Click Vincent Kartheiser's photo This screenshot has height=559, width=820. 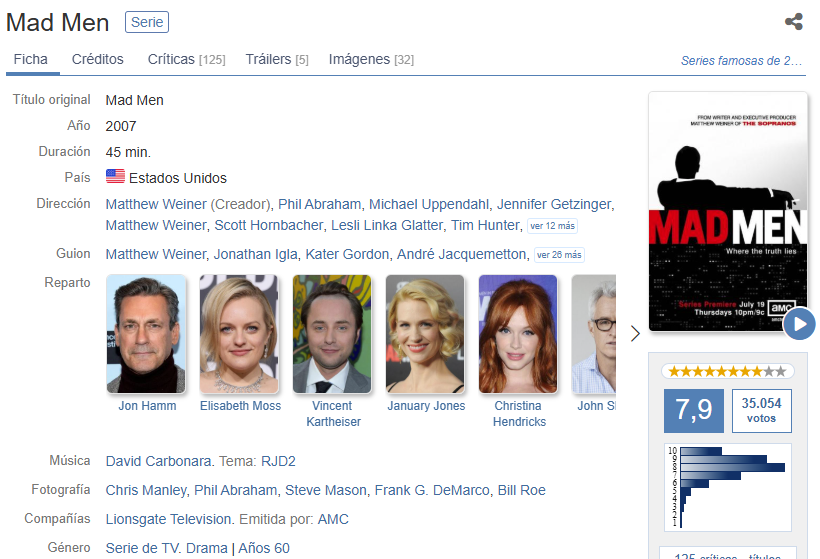[x=332, y=334]
